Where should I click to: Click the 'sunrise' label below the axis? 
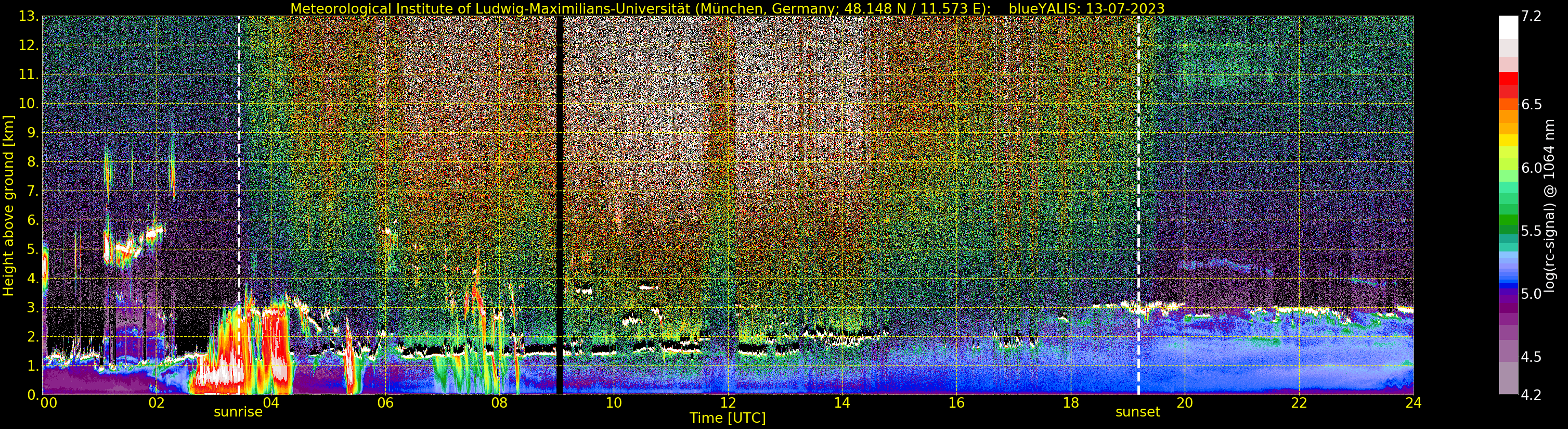pos(238,412)
